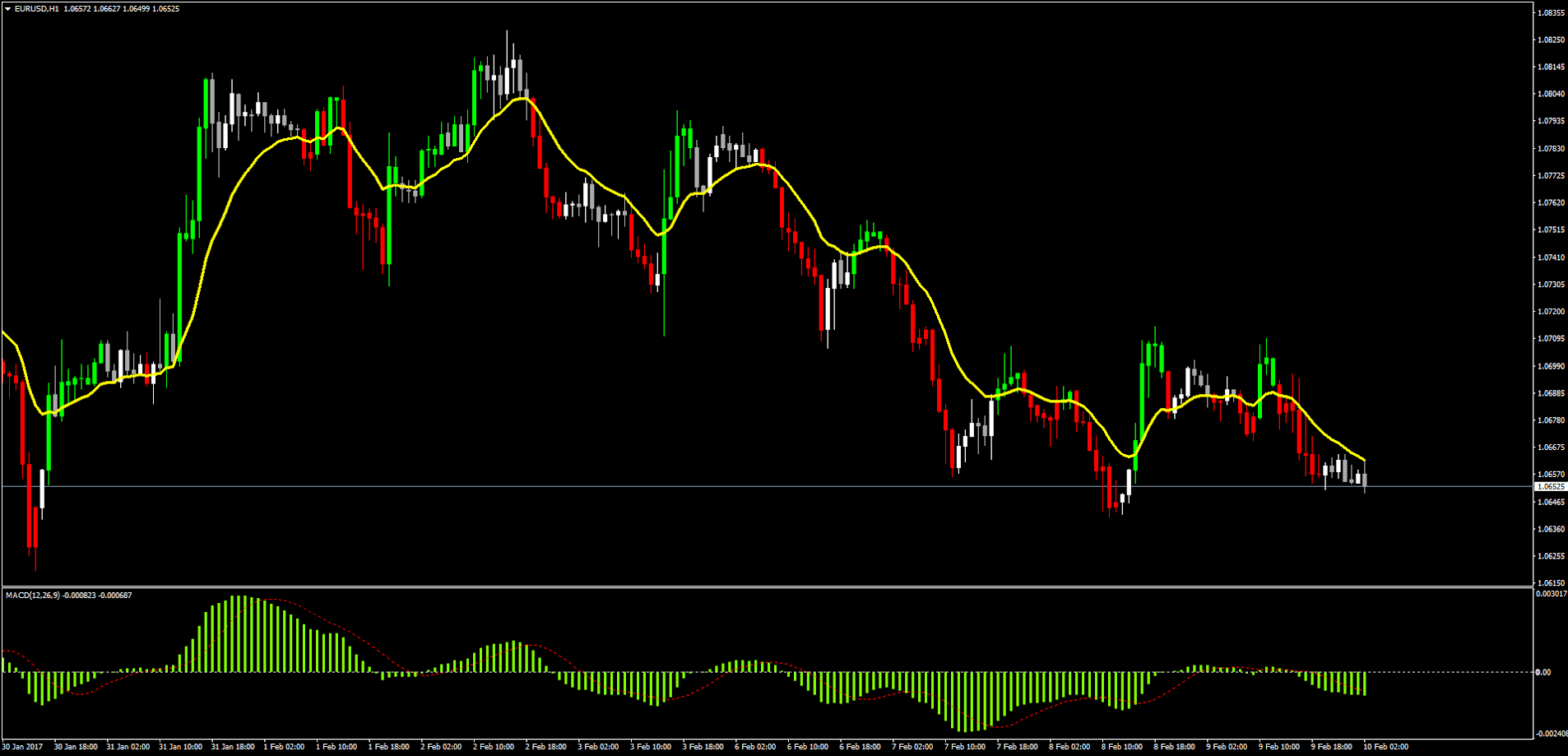
Task: Click the 1.06990 price axis label
Action: 1551,366
